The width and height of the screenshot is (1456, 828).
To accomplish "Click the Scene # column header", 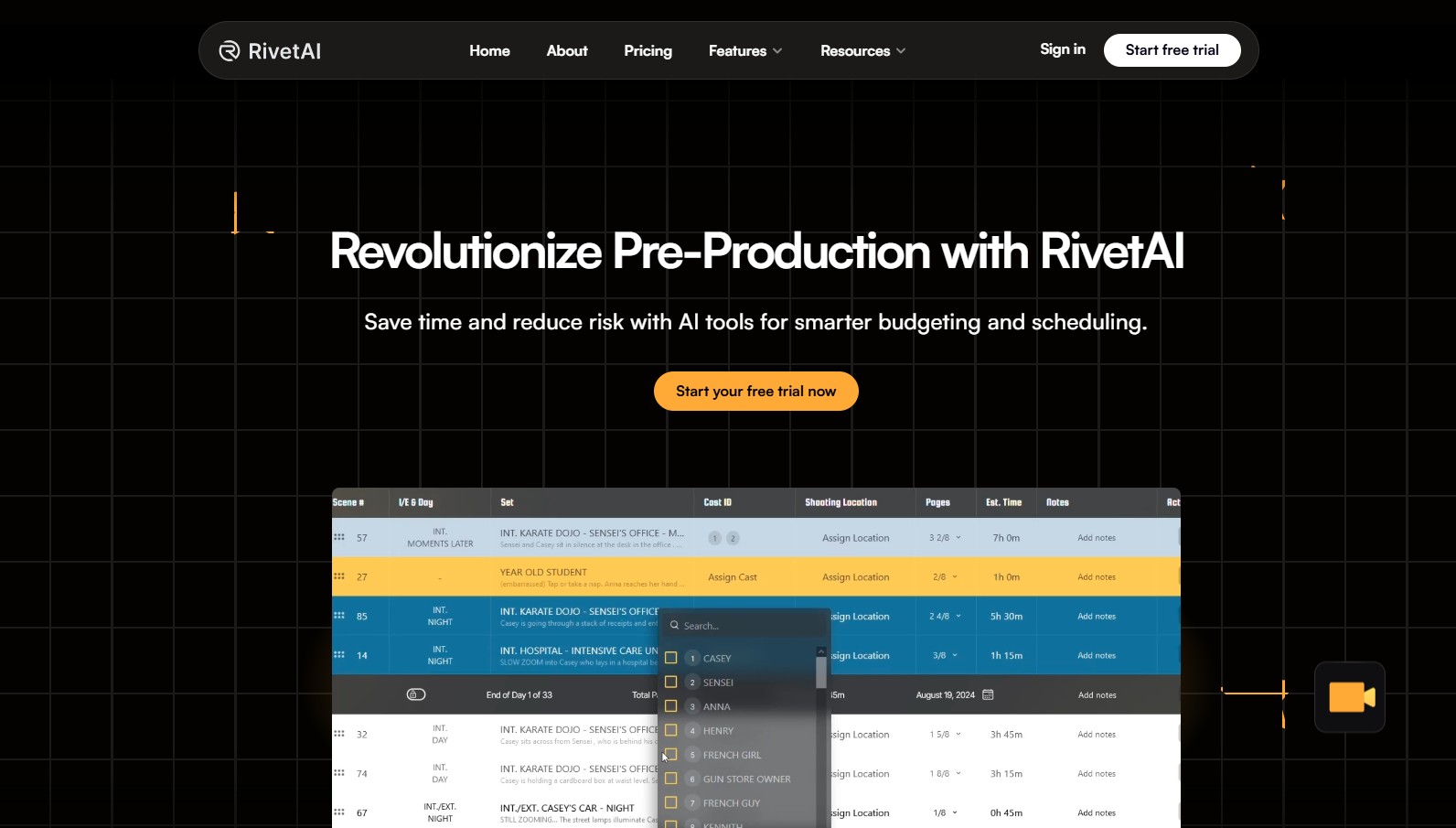I will pyautogui.click(x=348, y=502).
